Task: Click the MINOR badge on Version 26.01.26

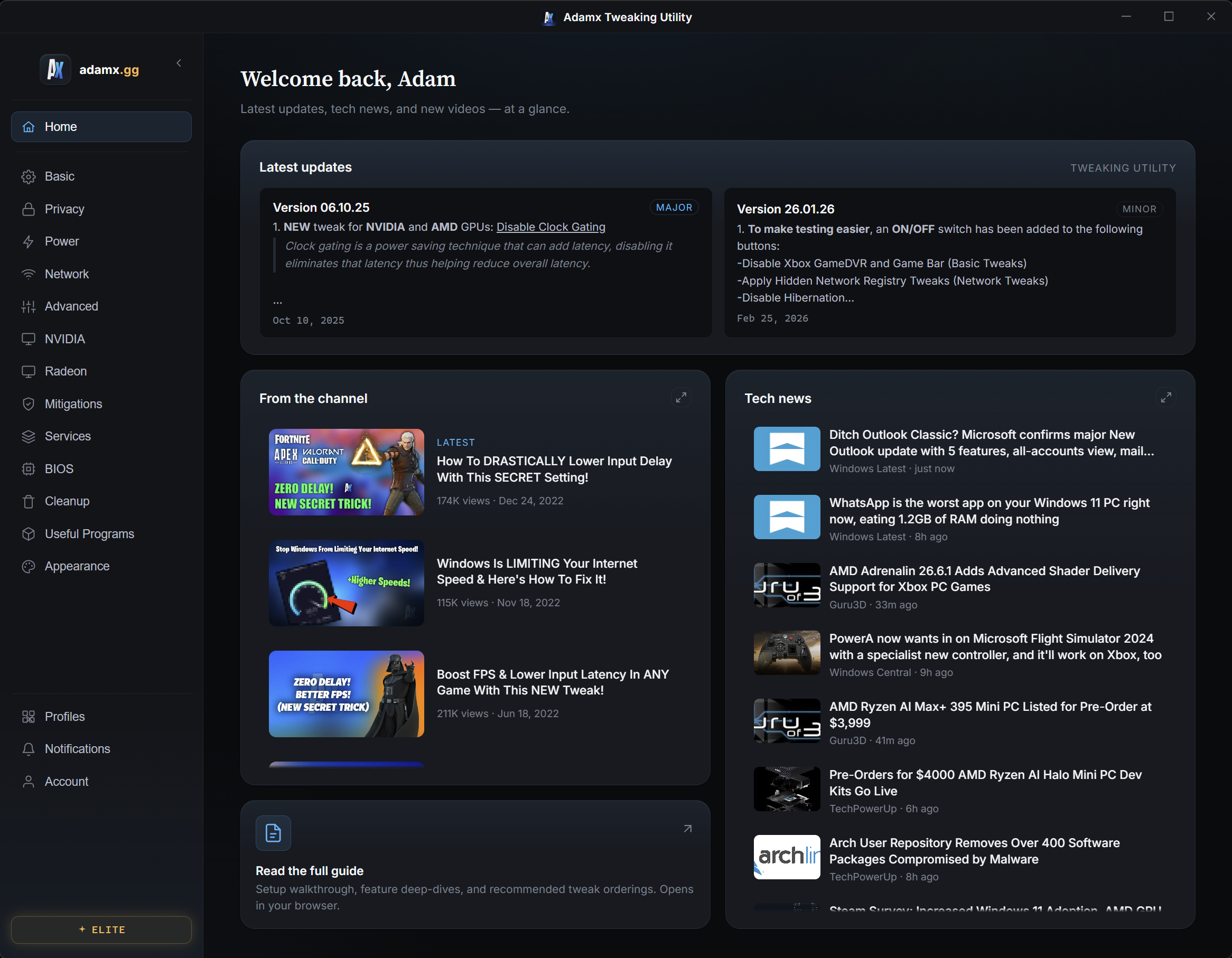Action: tap(1139, 209)
